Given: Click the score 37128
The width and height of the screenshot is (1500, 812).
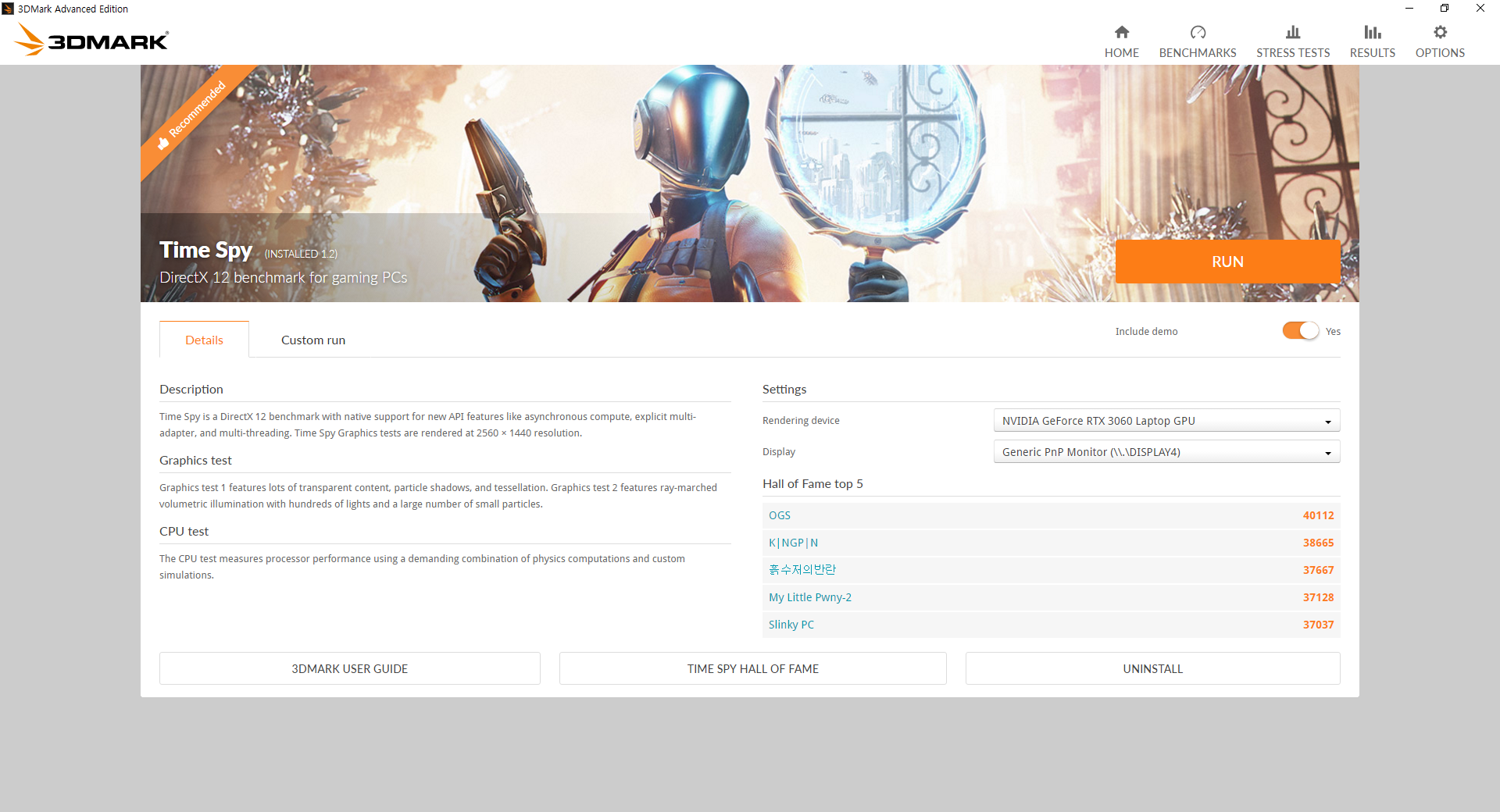Looking at the screenshot, I should pos(1318,597).
